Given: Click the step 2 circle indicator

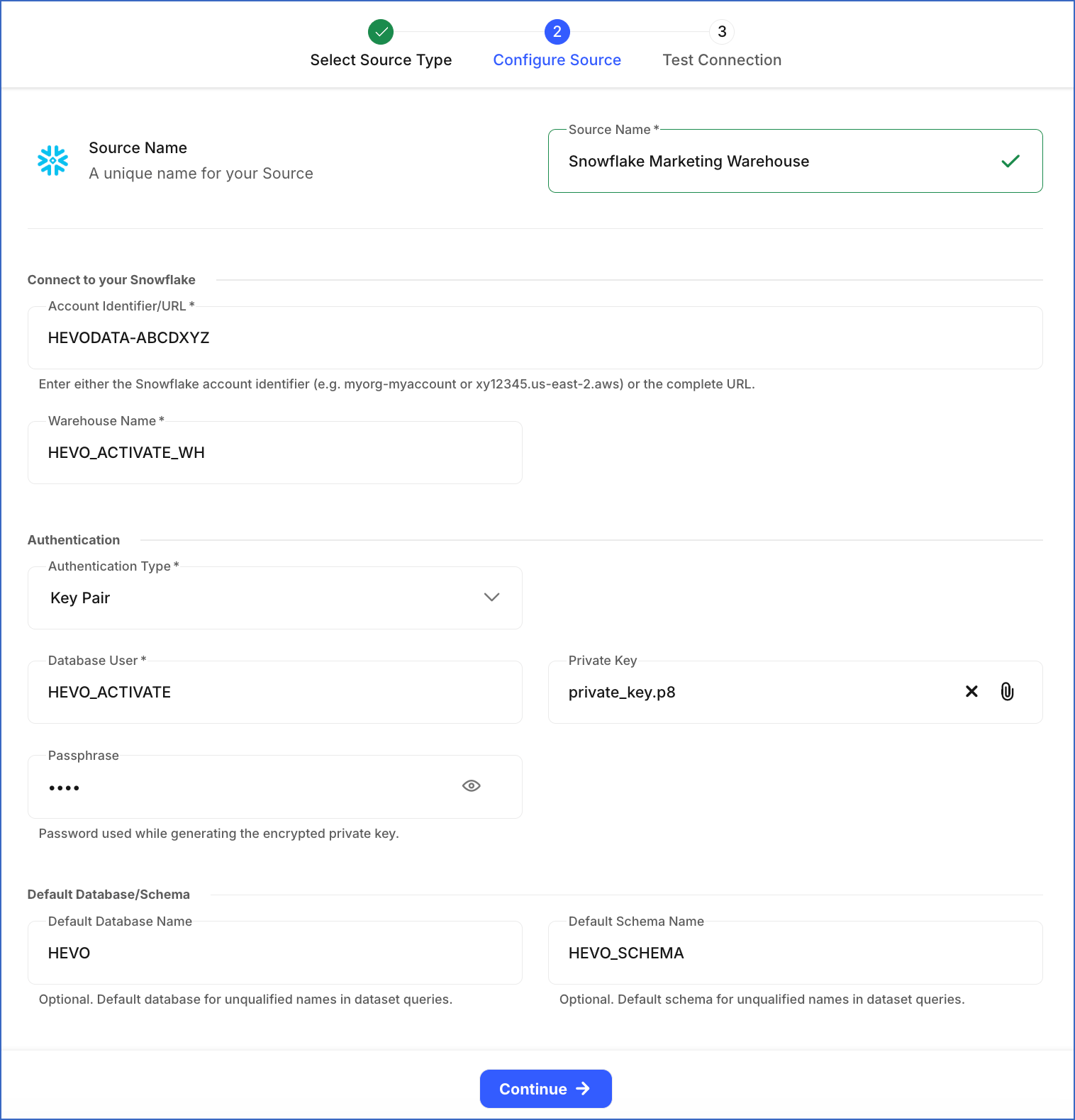Looking at the screenshot, I should coord(557,32).
